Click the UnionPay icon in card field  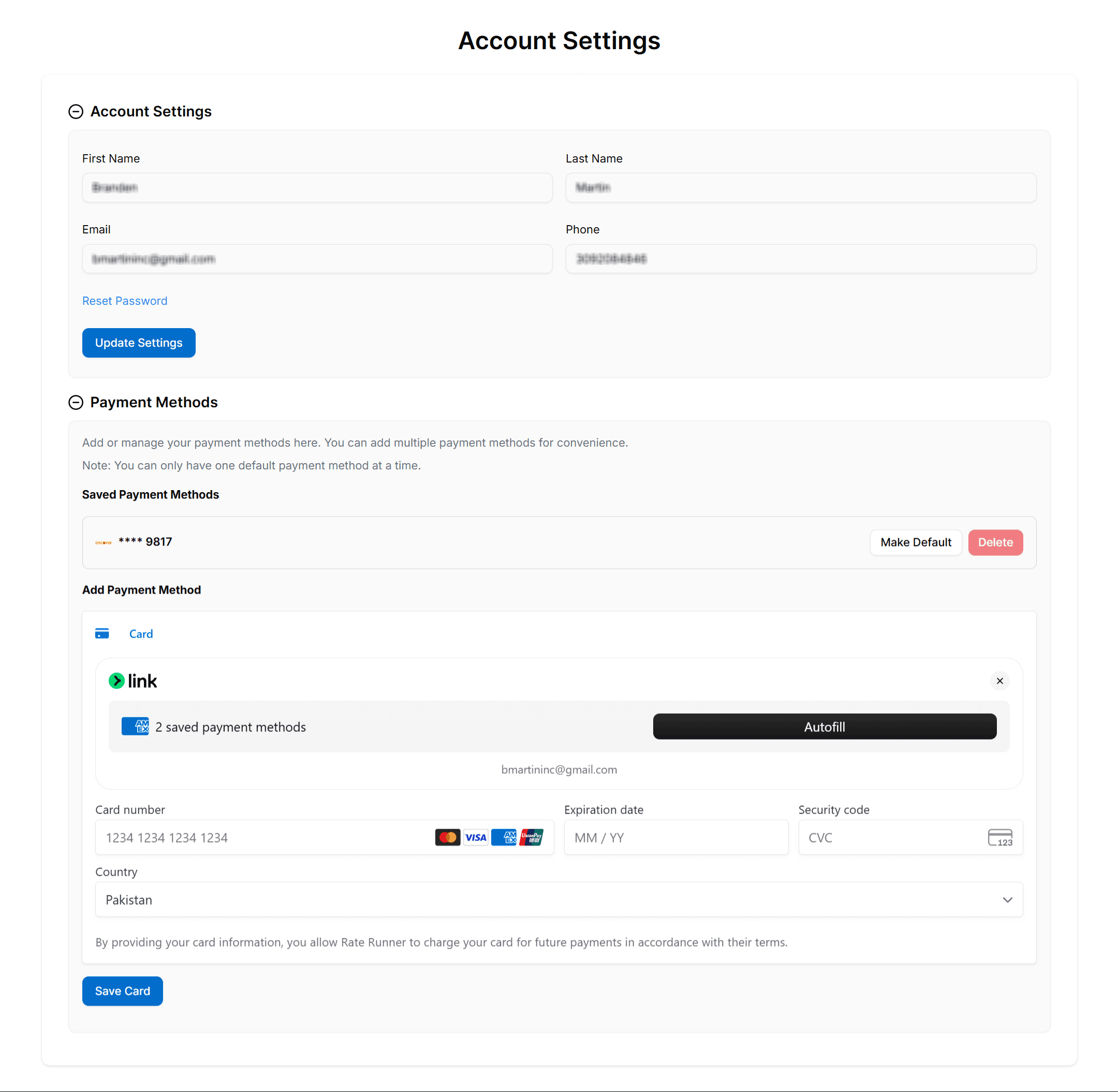pos(532,837)
